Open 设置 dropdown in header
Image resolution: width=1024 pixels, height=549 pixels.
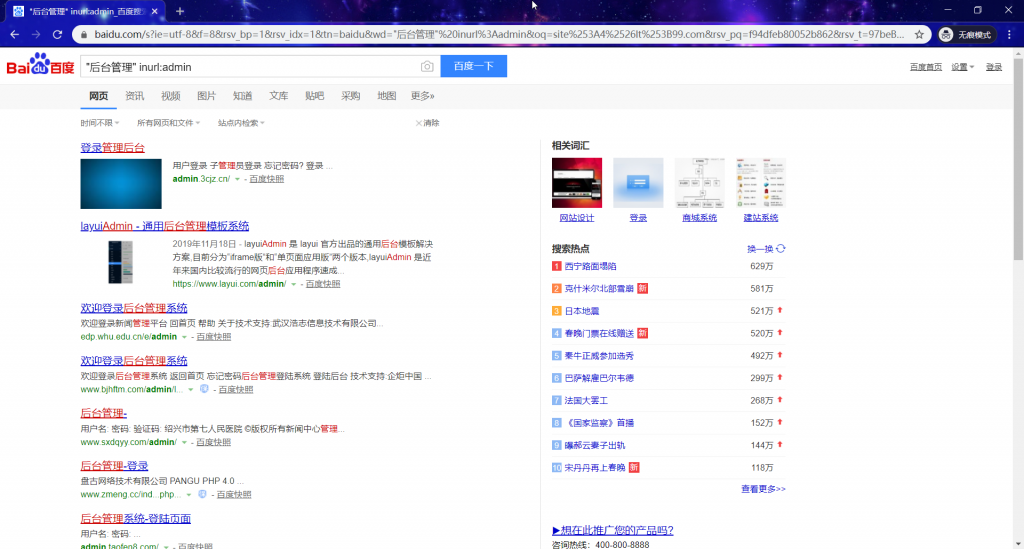(x=963, y=67)
